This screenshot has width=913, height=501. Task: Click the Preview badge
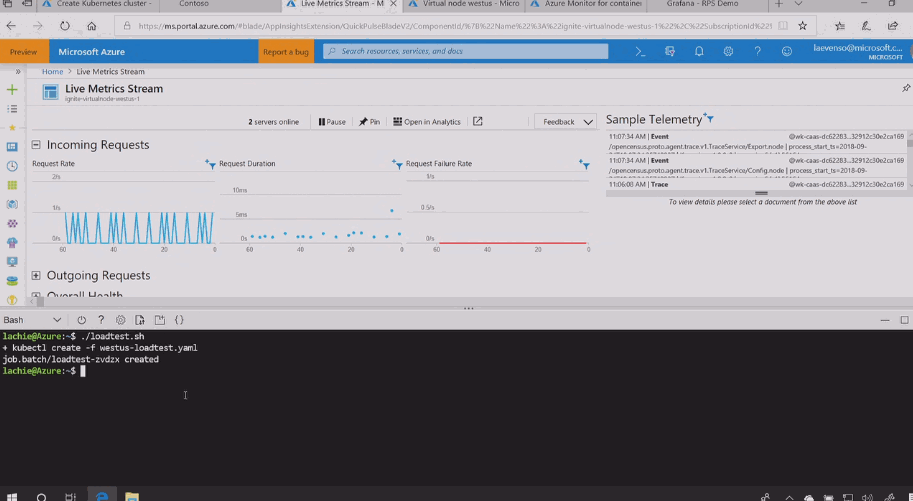[x=24, y=52]
